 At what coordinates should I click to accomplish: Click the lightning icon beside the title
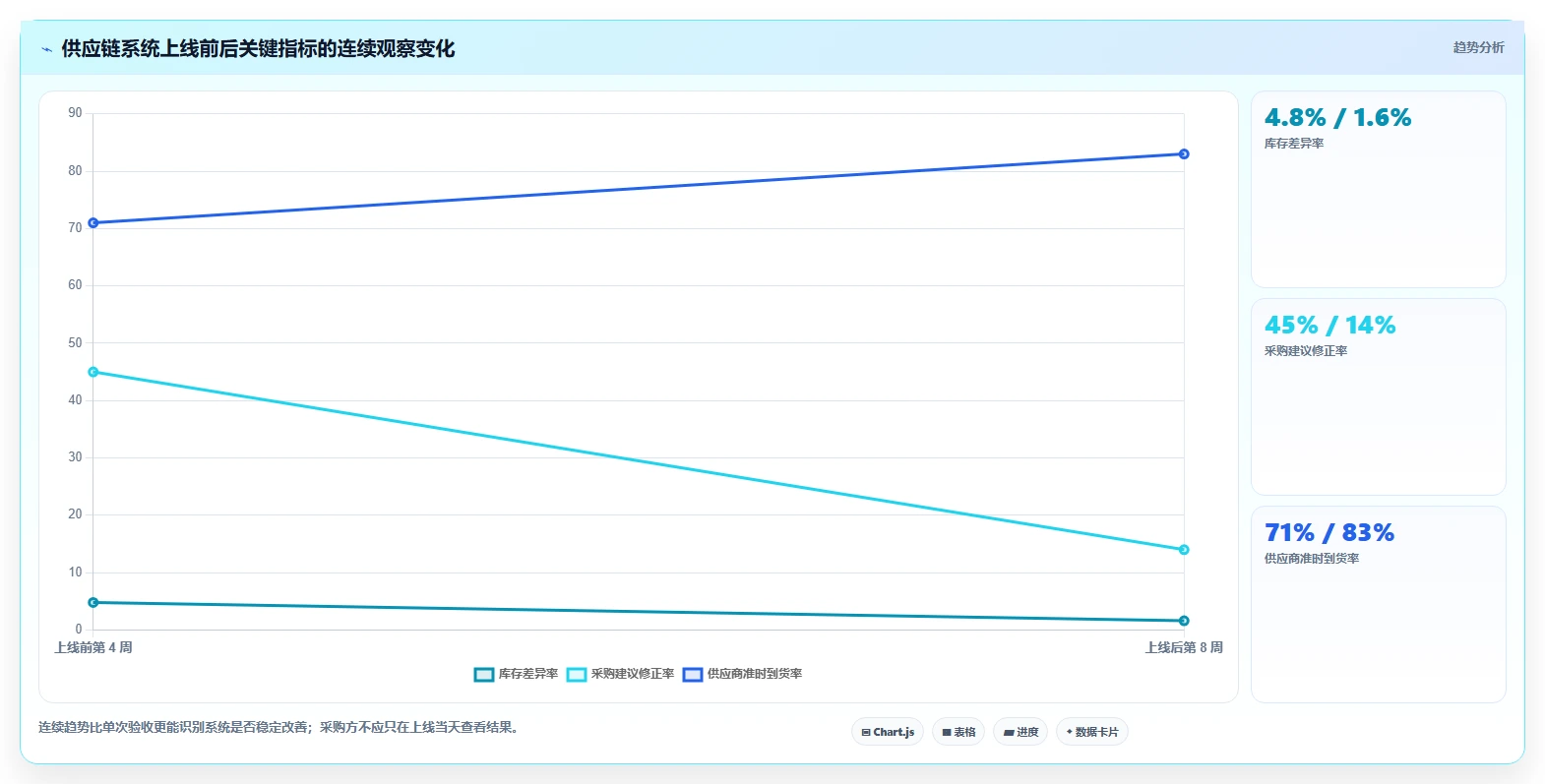coord(46,49)
